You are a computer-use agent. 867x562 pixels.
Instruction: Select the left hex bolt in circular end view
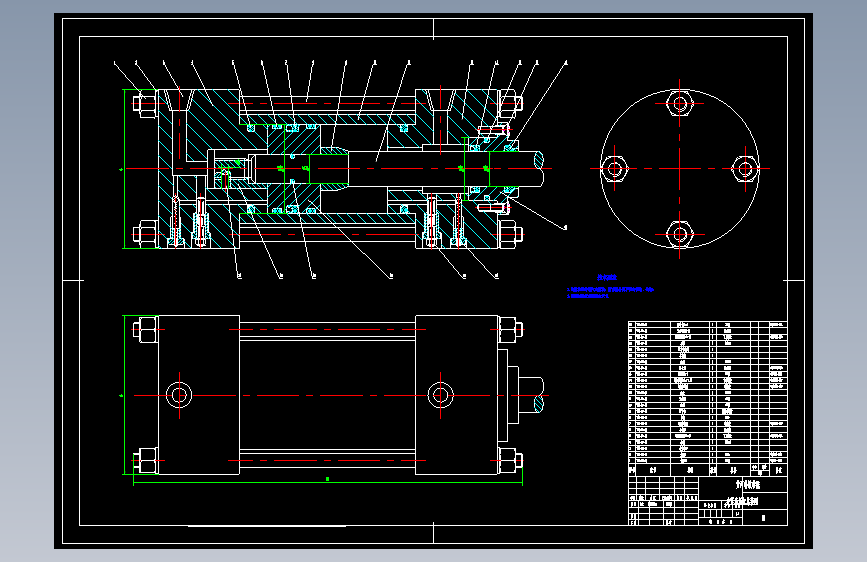(x=614, y=169)
